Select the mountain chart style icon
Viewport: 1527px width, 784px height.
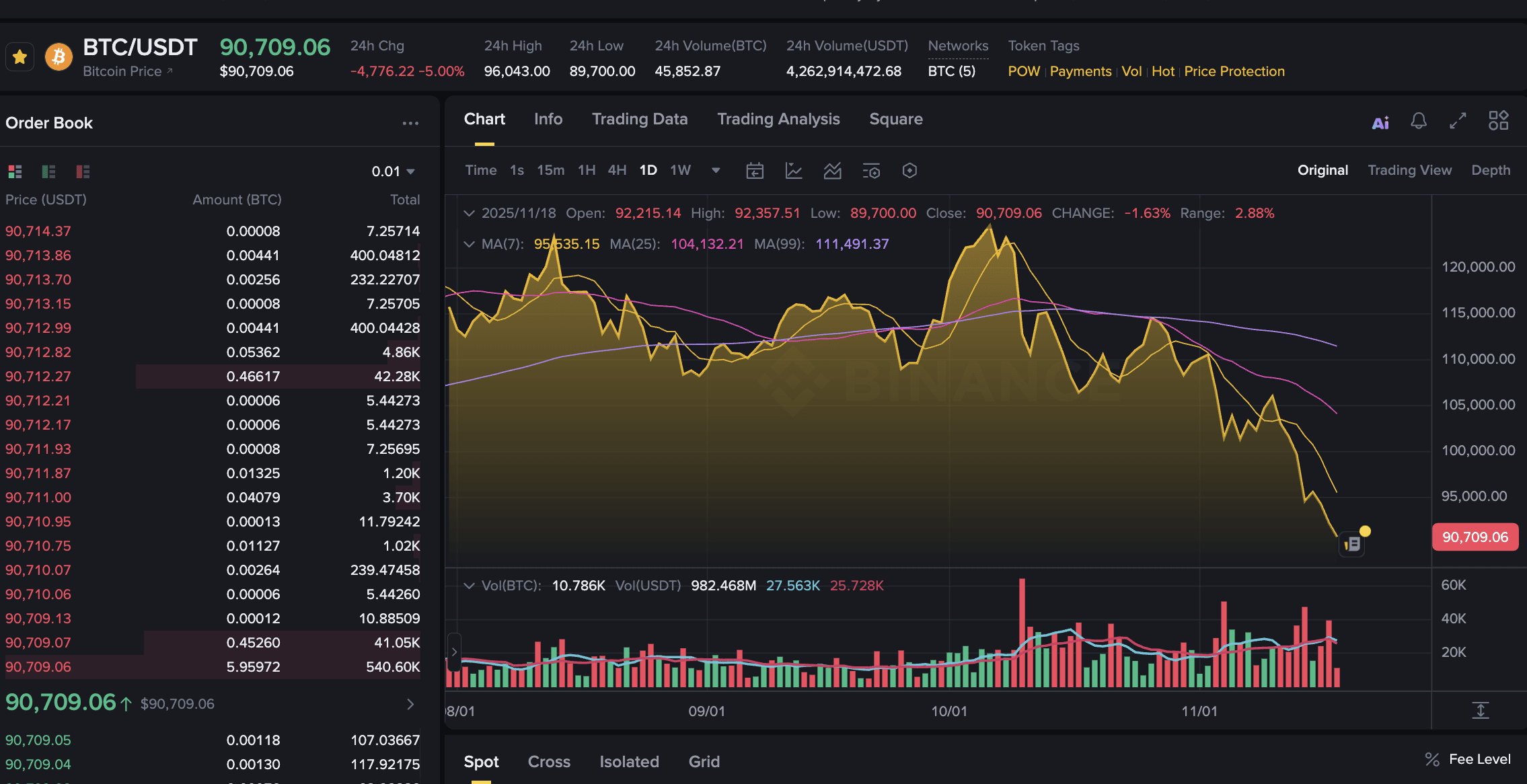[832, 171]
